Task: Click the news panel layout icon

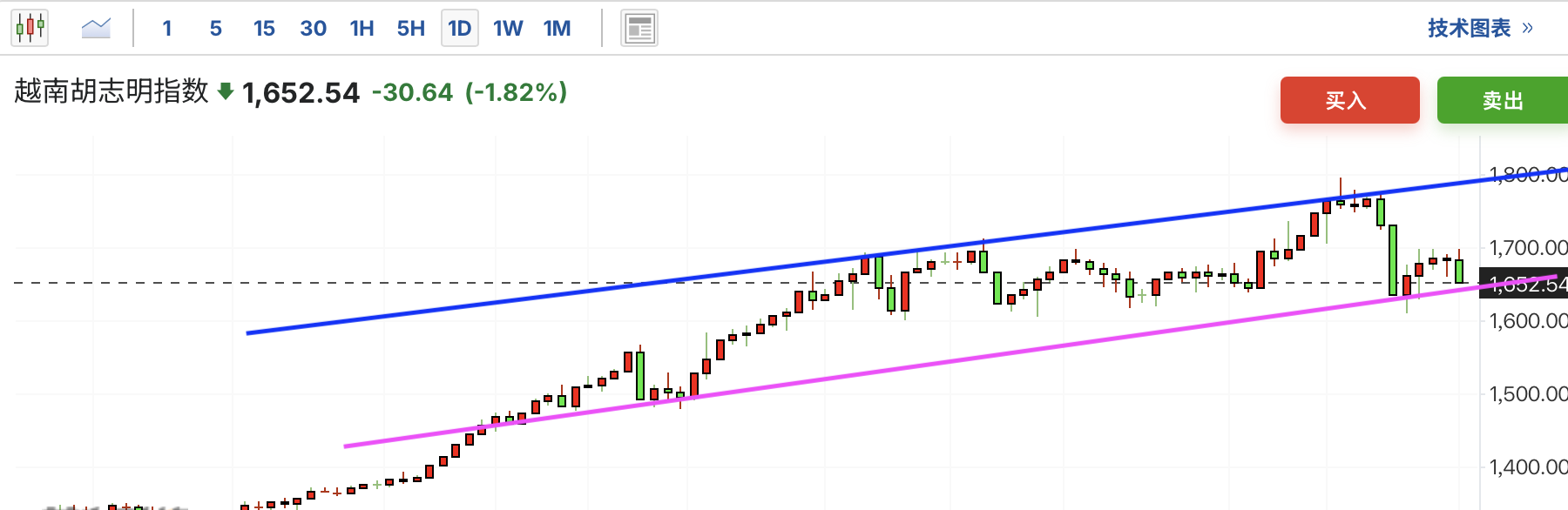Action: point(639,29)
